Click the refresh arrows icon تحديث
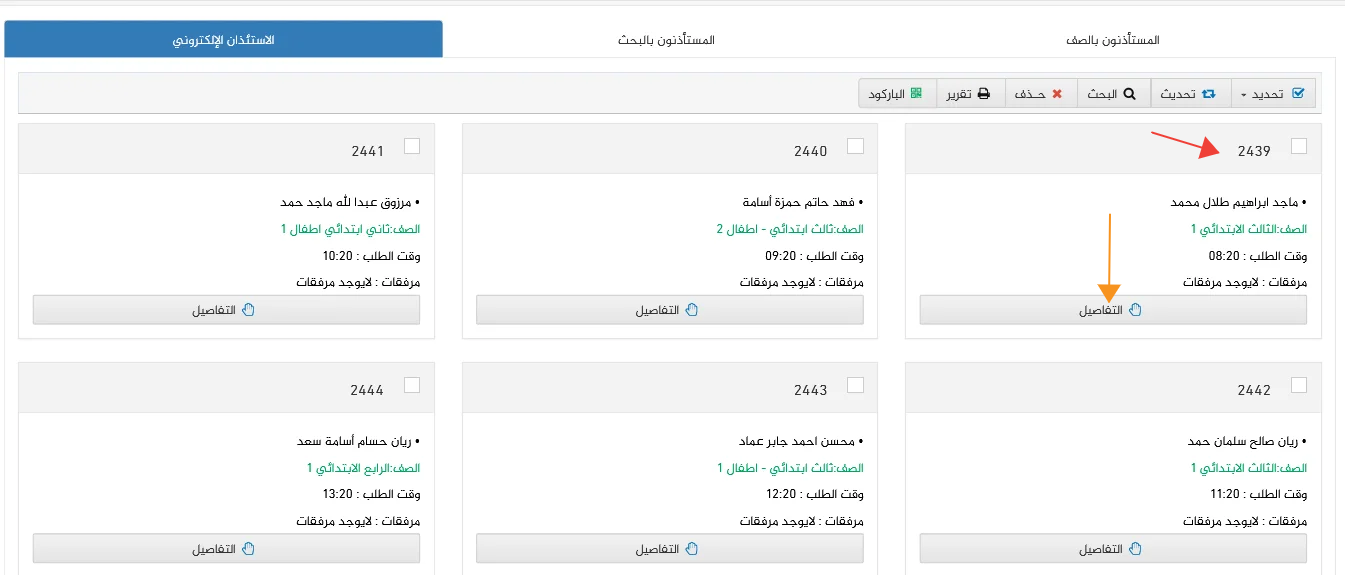Image resolution: width=1345 pixels, height=575 pixels. (x=1208, y=94)
